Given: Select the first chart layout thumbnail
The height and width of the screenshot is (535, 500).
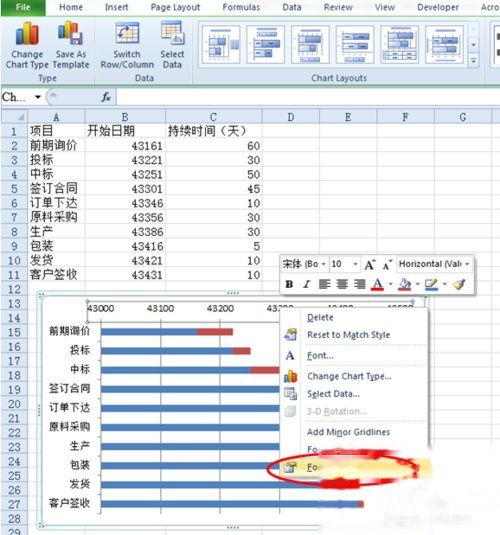Looking at the screenshot, I should (x=221, y=45).
